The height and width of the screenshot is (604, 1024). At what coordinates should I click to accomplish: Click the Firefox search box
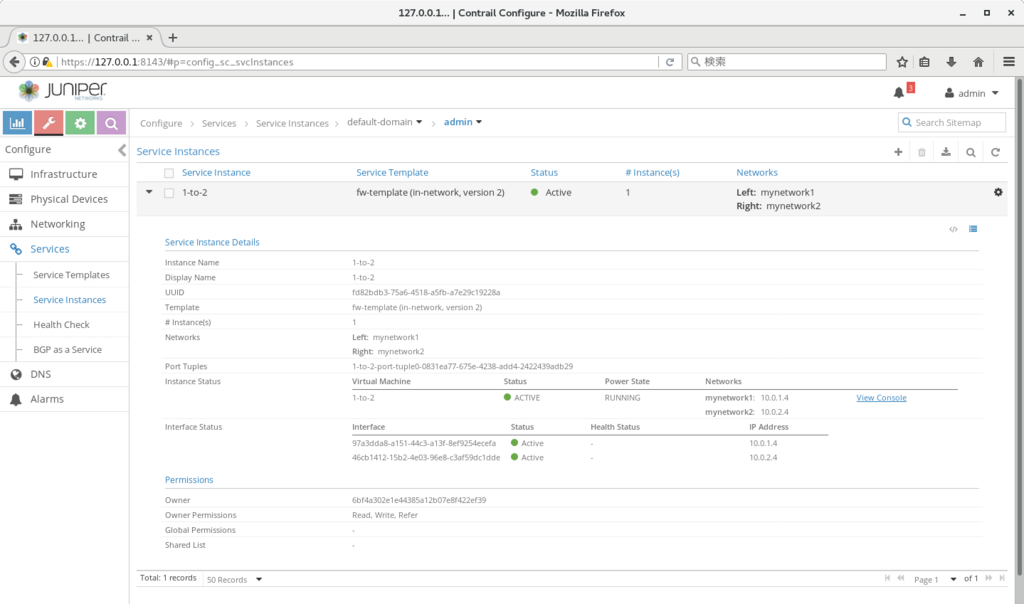787,62
